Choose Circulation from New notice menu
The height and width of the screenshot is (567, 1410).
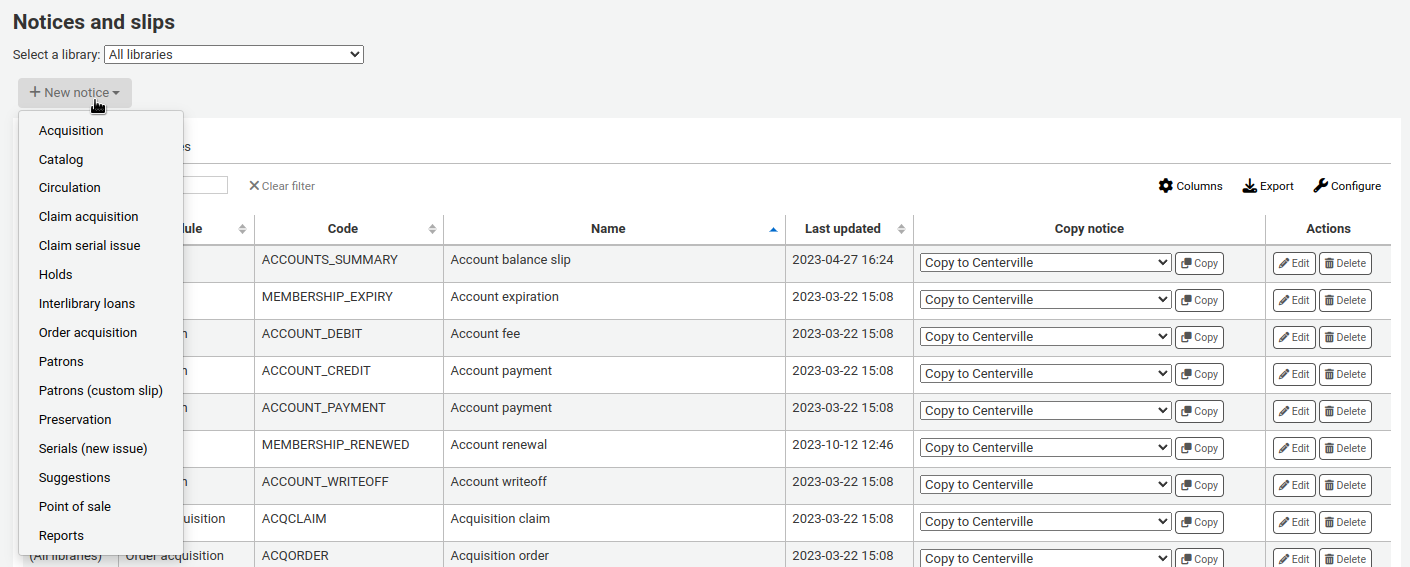pos(70,188)
